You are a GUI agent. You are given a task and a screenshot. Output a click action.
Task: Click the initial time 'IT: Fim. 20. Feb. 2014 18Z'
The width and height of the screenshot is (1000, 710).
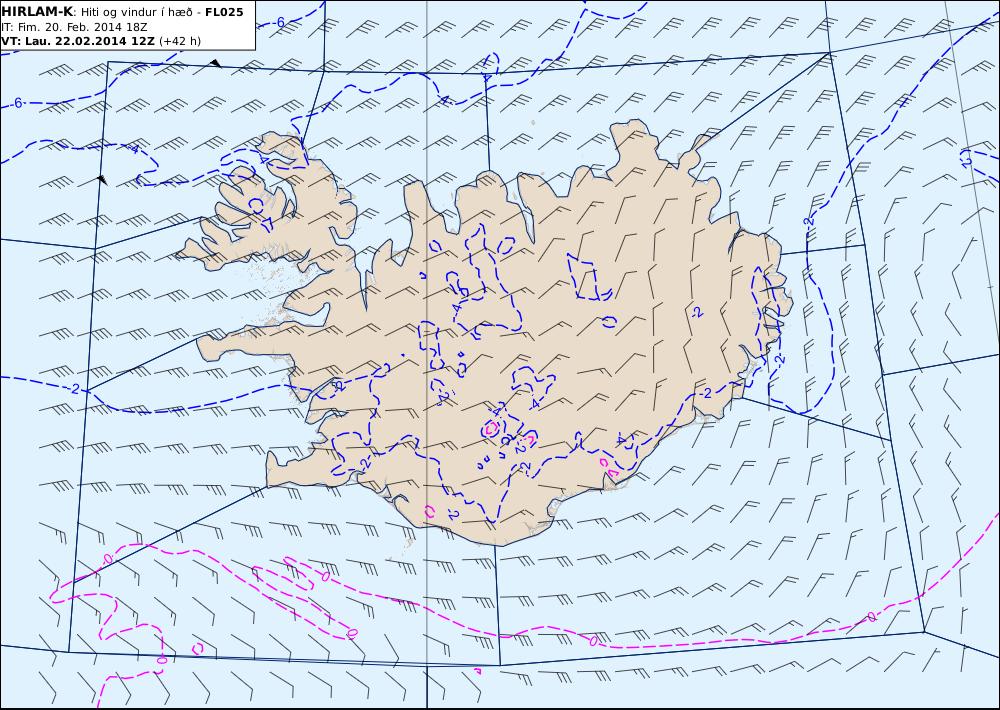pyautogui.click(x=74, y=27)
